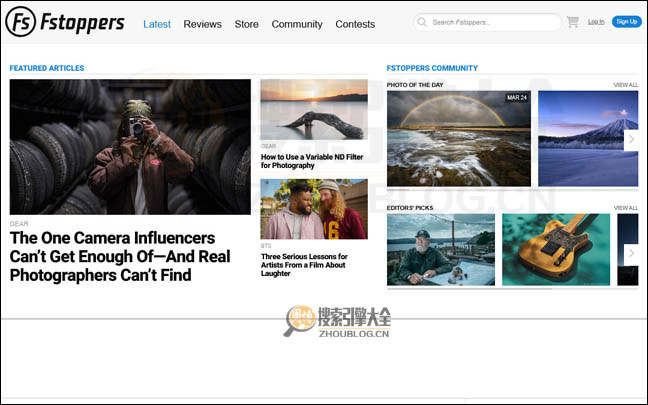Open the Store menu item
Image resolution: width=648 pixels, height=405 pixels.
tap(246, 24)
